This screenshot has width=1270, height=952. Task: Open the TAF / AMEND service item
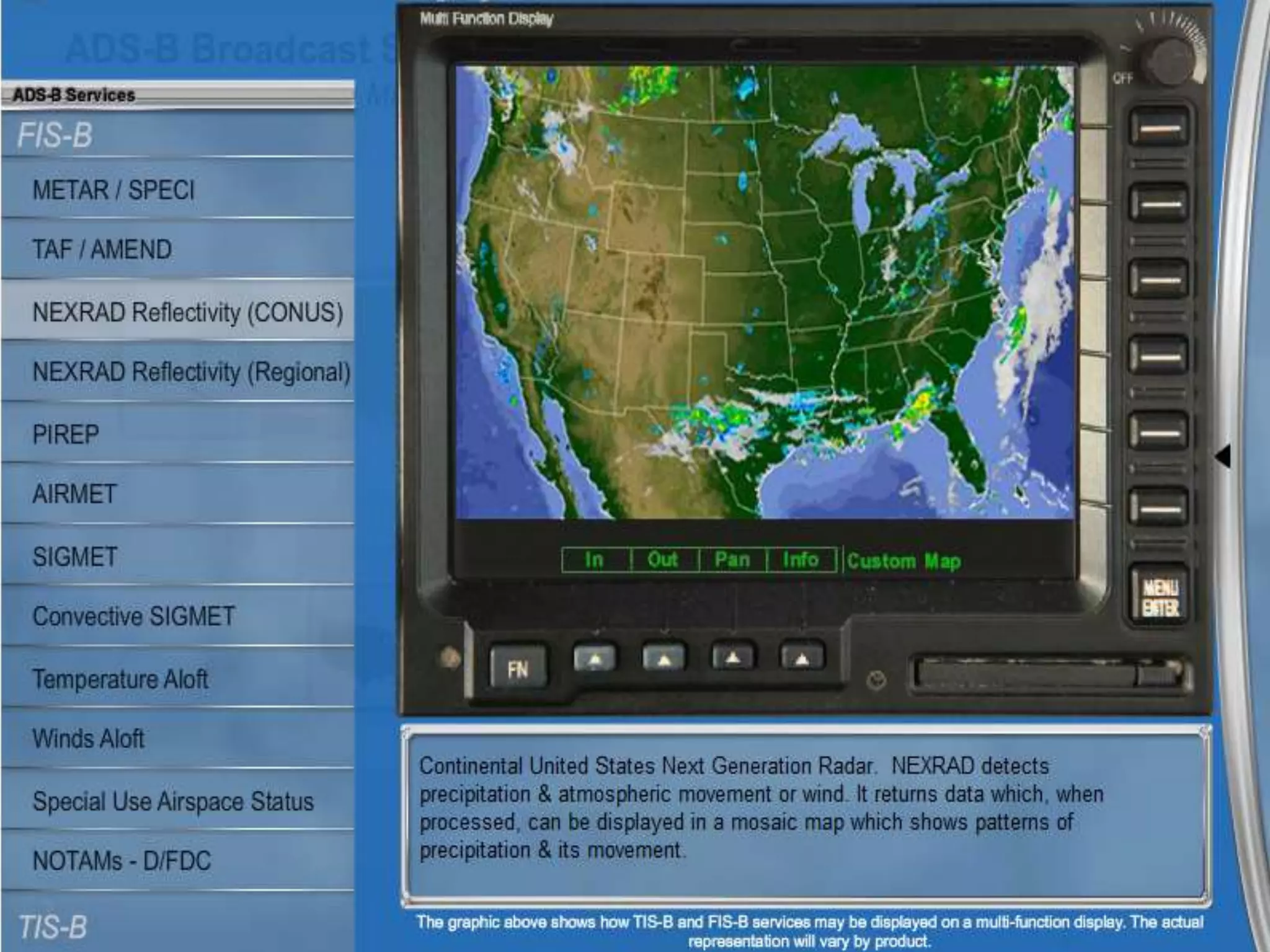pyautogui.click(x=102, y=250)
